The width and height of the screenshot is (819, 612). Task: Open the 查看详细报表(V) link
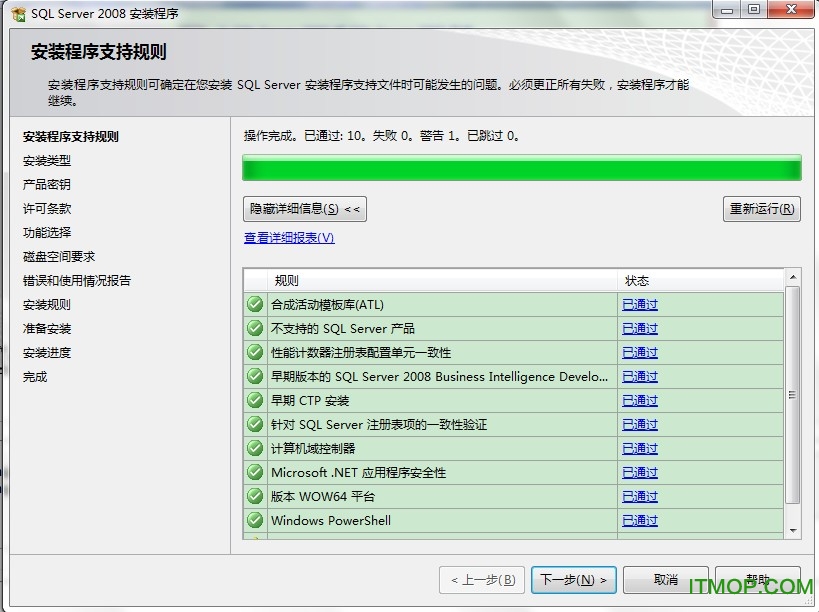(290, 238)
